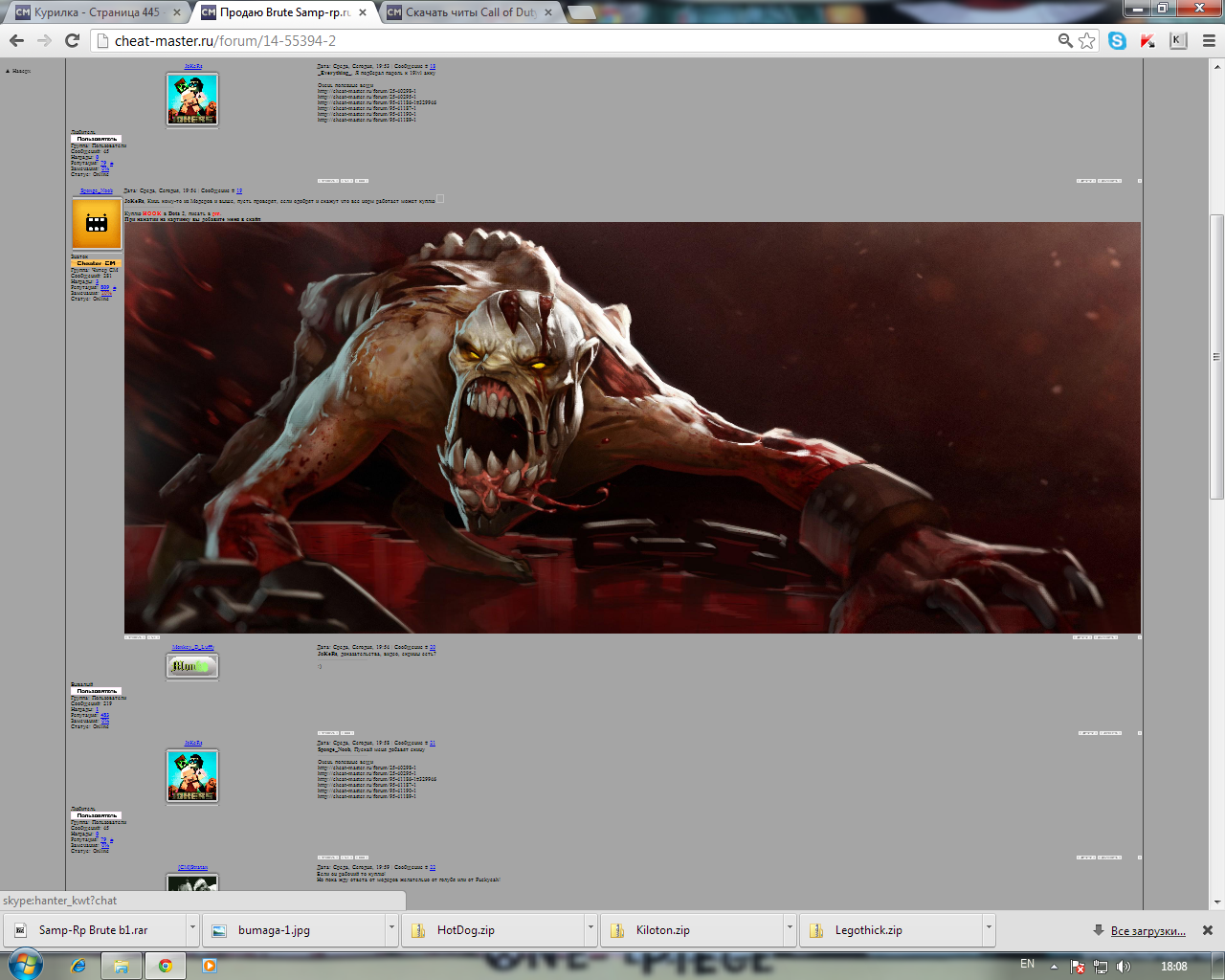Open Internet Explorer from the taskbar
The image size is (1225, 980).
78,966
